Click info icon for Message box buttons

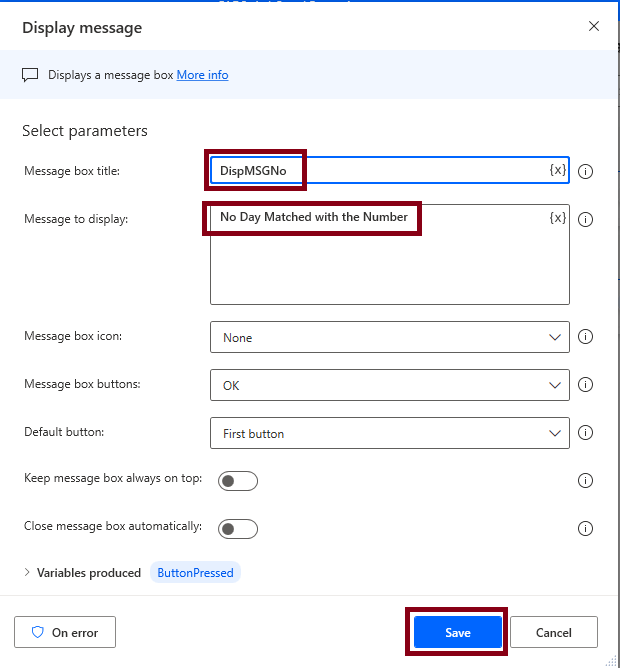(585, 385)
